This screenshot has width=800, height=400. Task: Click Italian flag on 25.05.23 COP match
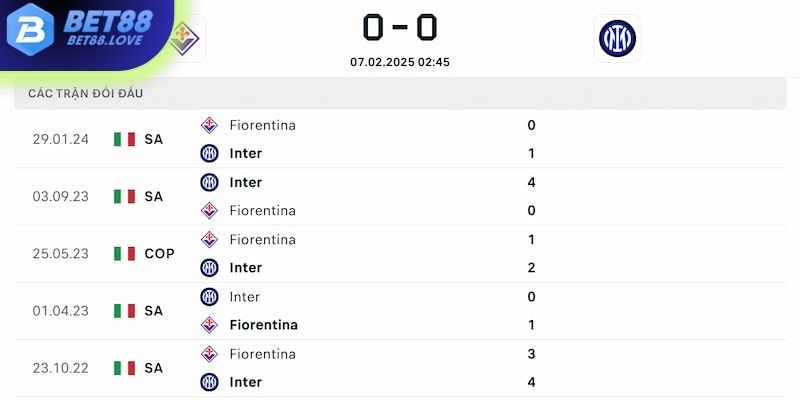tap(124, 254)
